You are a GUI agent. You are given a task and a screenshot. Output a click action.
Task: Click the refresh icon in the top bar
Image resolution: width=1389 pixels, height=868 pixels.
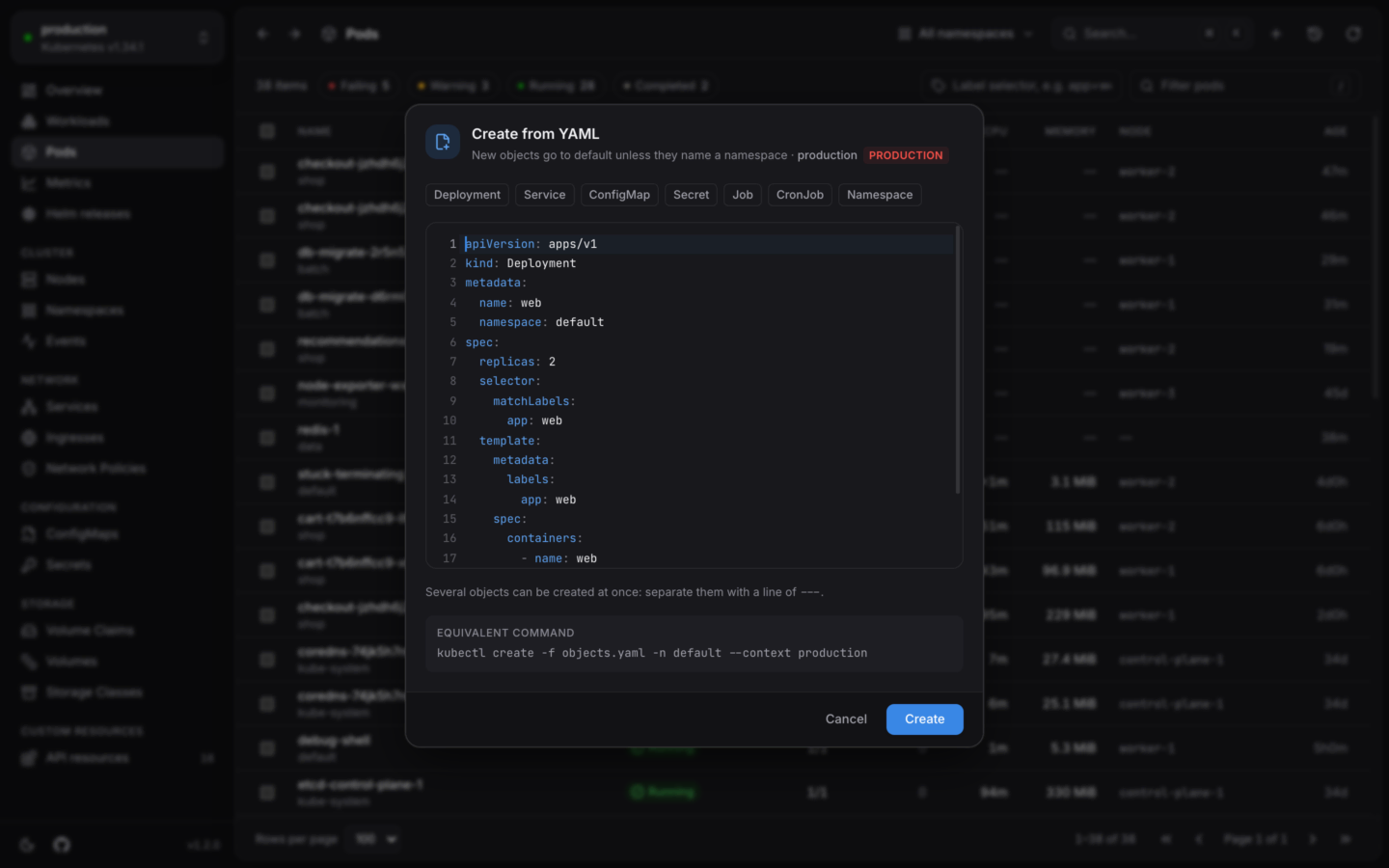(x=1354, y=34)
